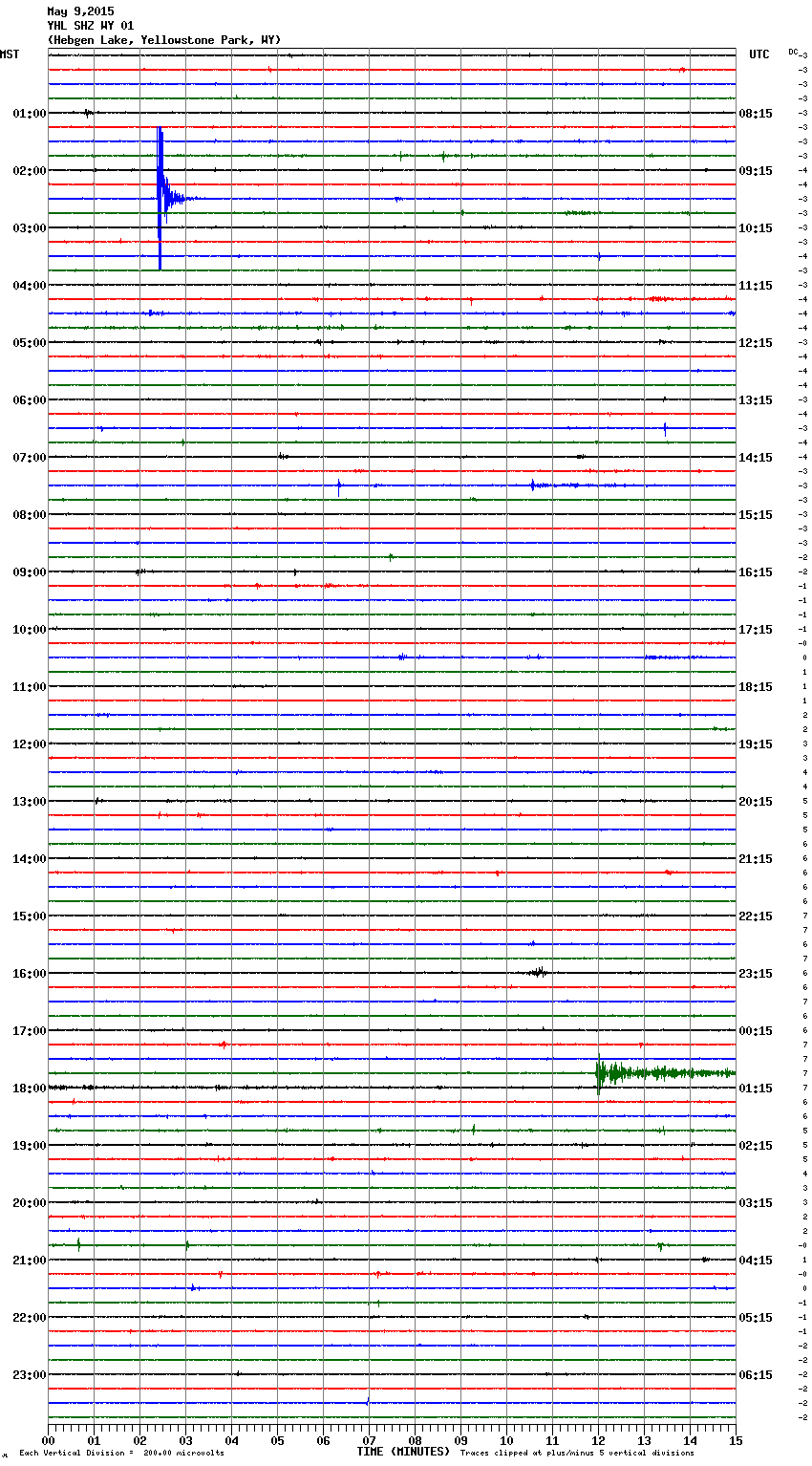Viewport: 812px width, 1466px height.
Task: Select the 16:00 MST time label
Action: pos(29,974)
